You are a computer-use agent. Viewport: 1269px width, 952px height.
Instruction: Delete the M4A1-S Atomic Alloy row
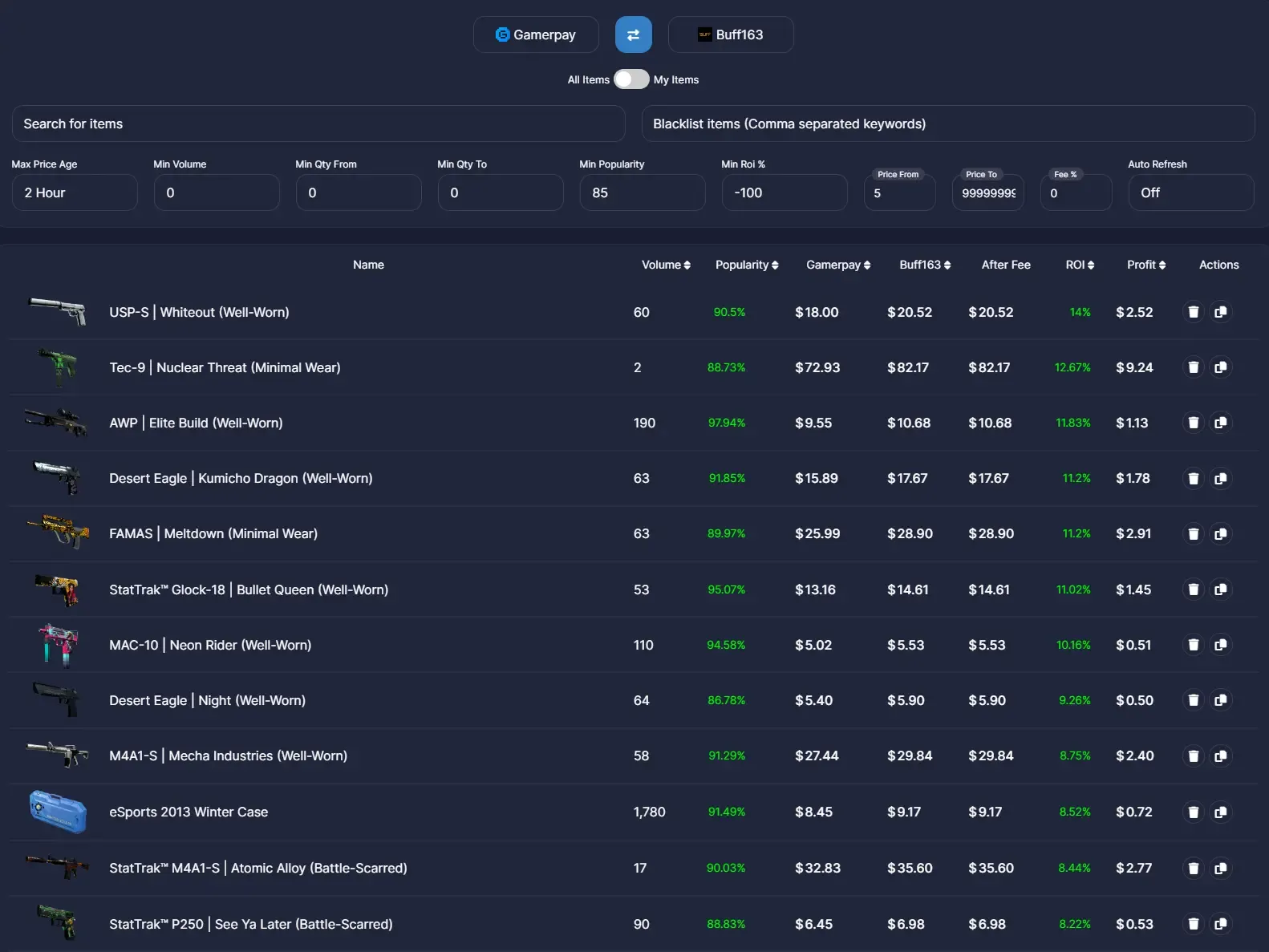[x=1194, y=868]
